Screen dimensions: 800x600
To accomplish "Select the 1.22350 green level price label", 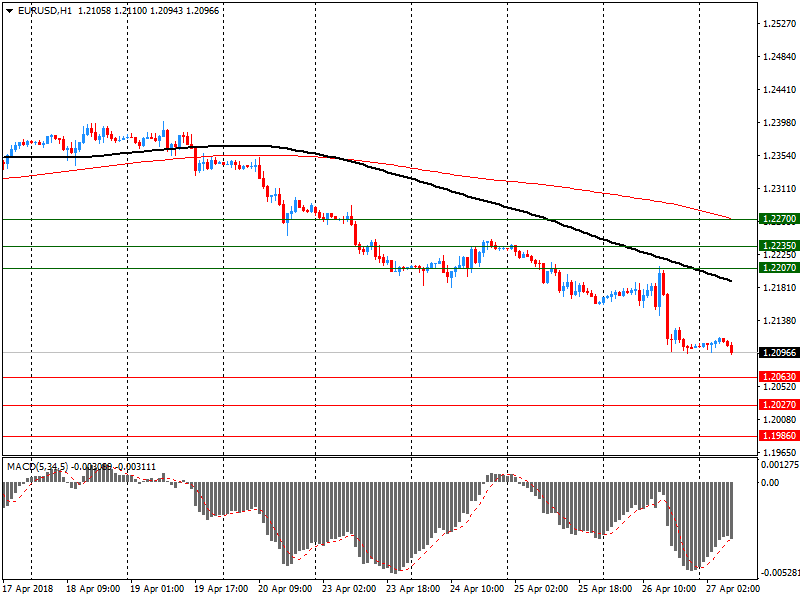I will point(779,245).
